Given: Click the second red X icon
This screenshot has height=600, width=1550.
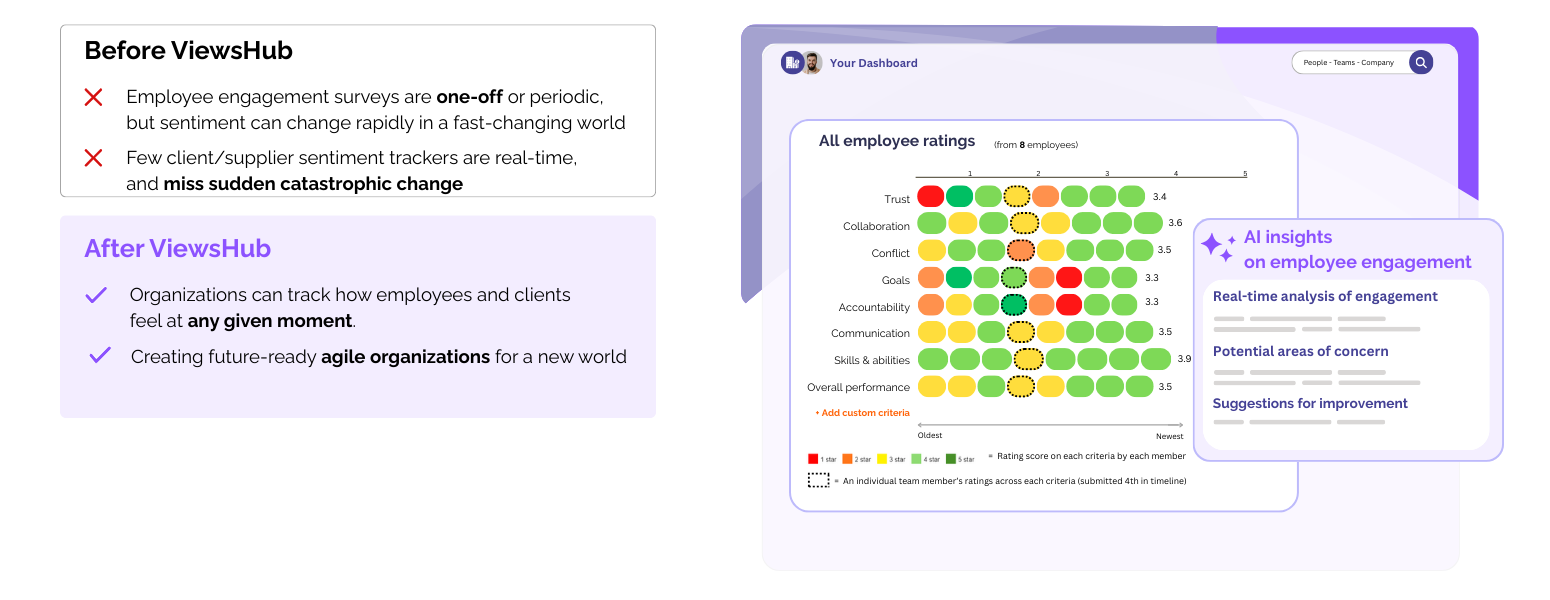Looking at the screenshot, I should [93, 158].
